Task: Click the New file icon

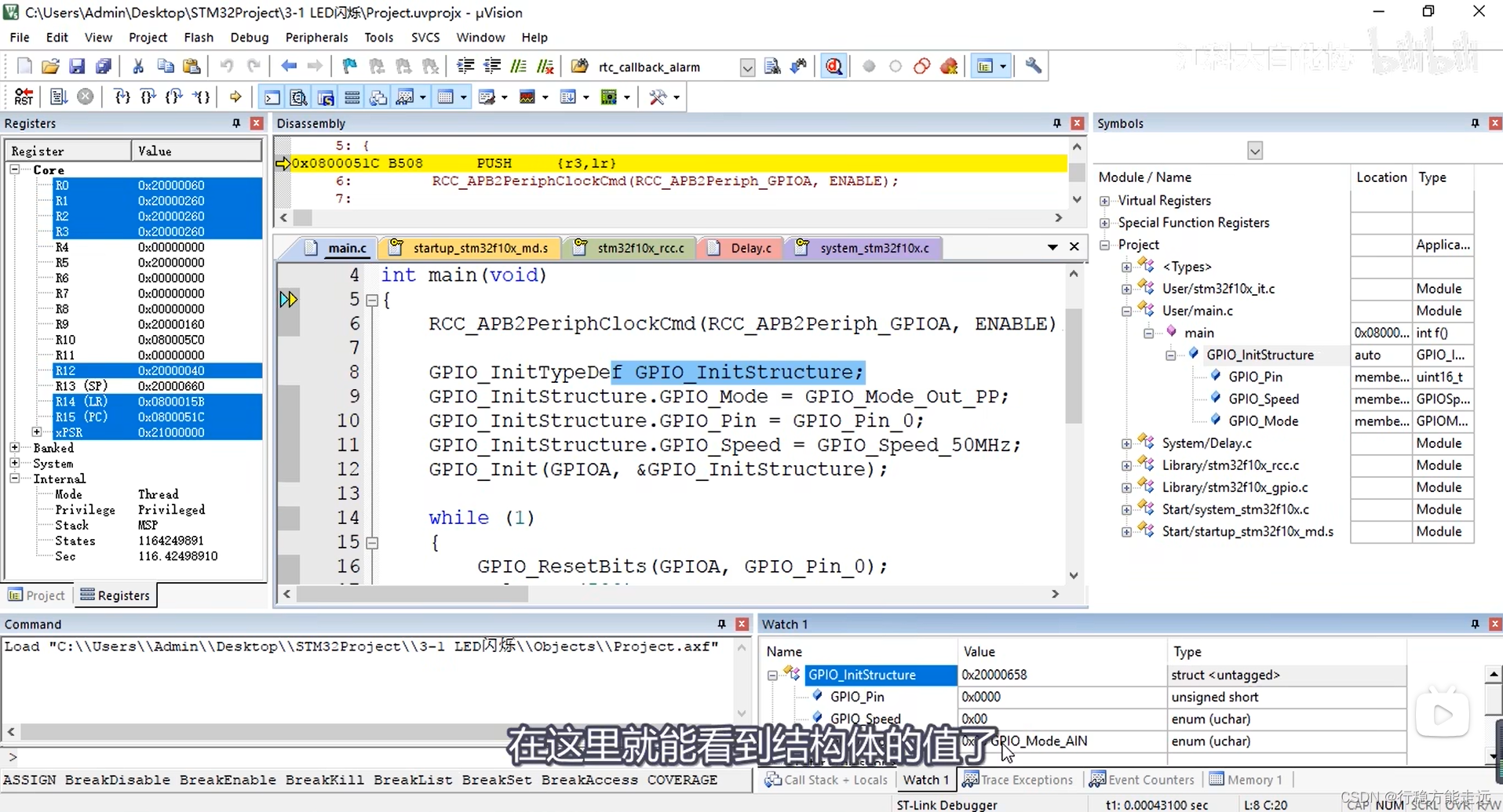Action: pos(24,67)
